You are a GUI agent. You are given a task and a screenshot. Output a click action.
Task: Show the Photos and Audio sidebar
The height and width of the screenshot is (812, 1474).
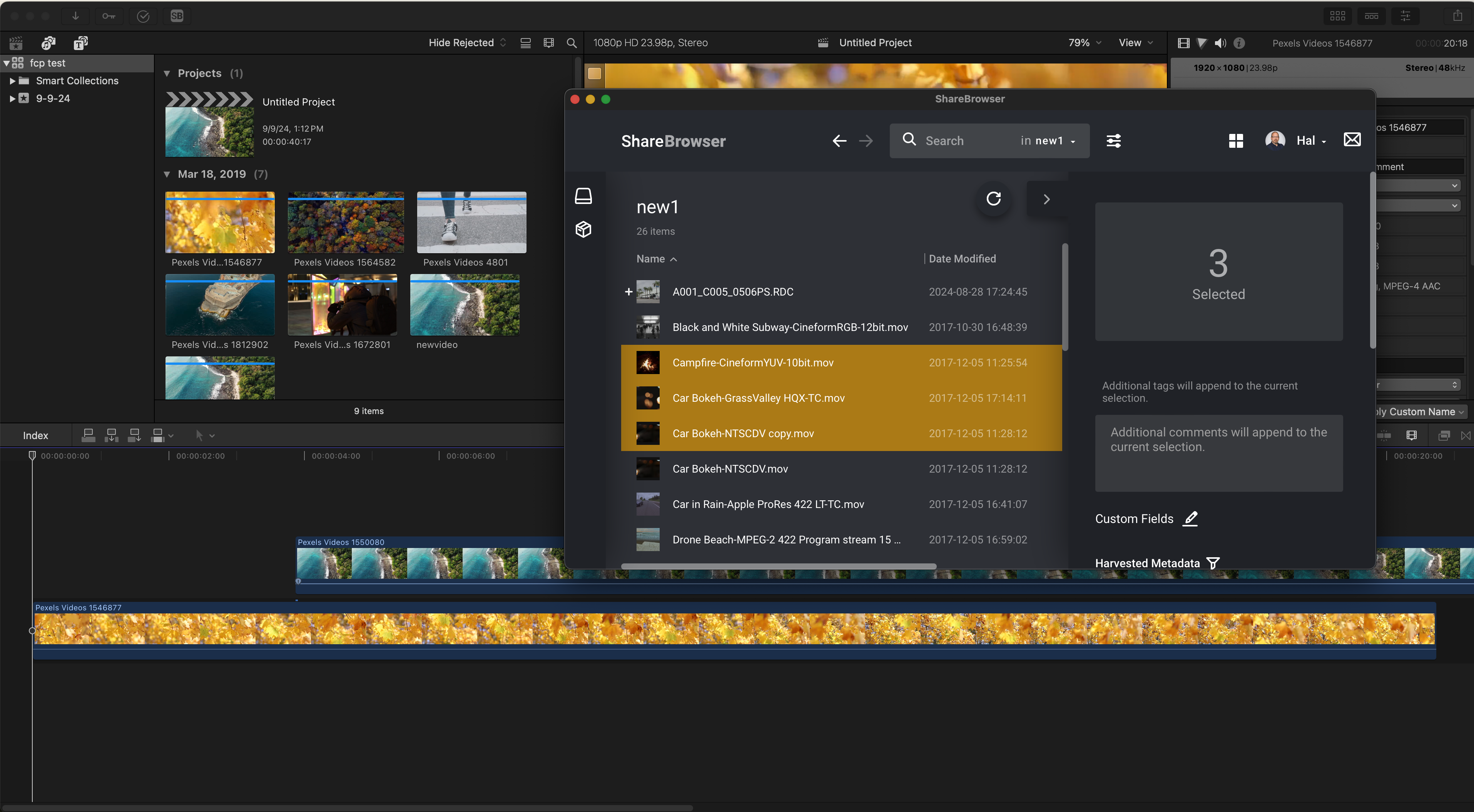[x=48, y=43]
